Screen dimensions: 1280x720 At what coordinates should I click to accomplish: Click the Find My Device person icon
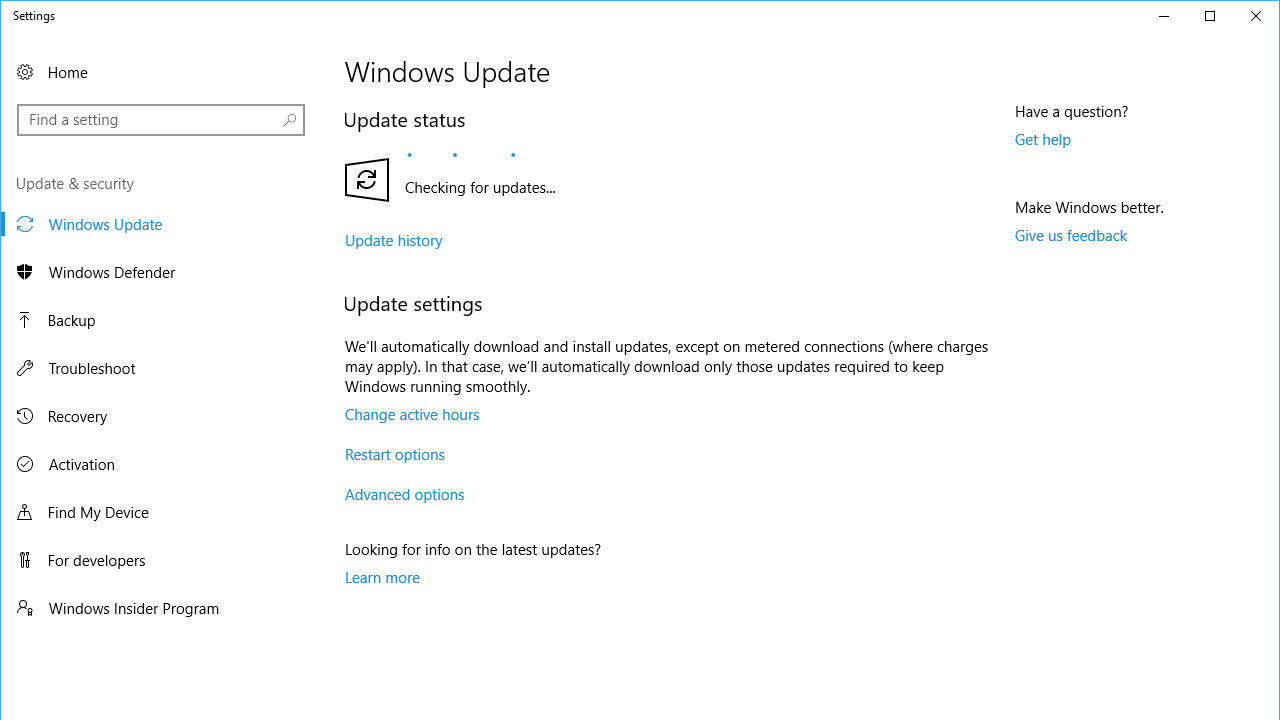coord(25,512)
